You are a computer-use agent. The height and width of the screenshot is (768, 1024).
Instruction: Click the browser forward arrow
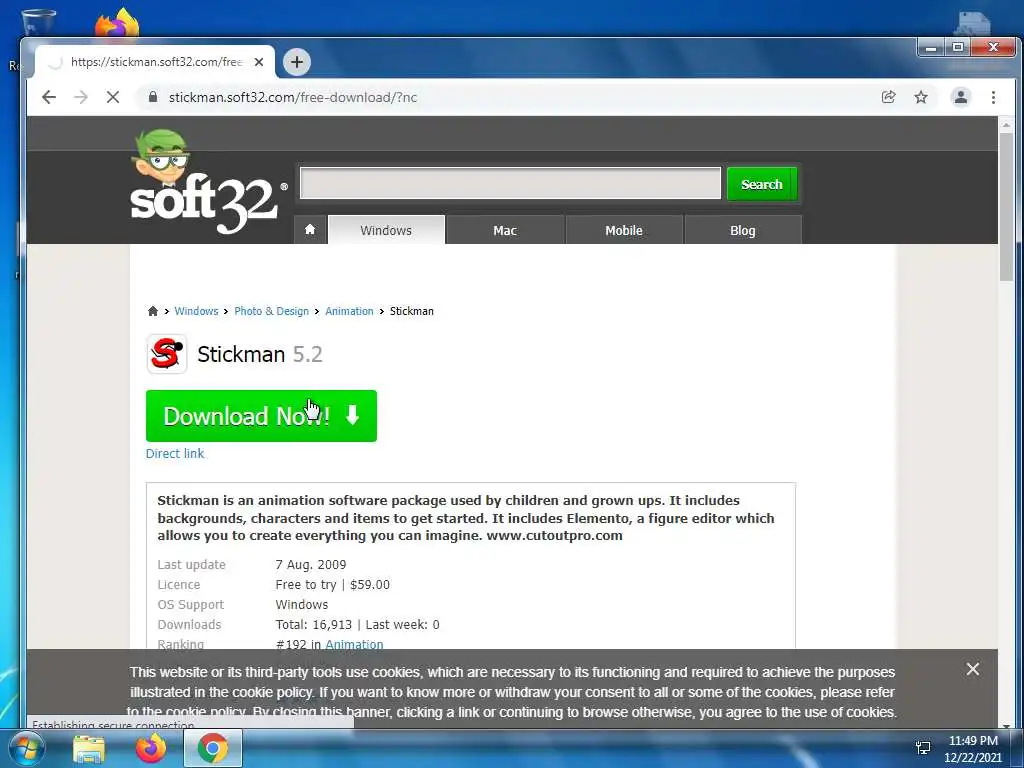pos(81,97)
